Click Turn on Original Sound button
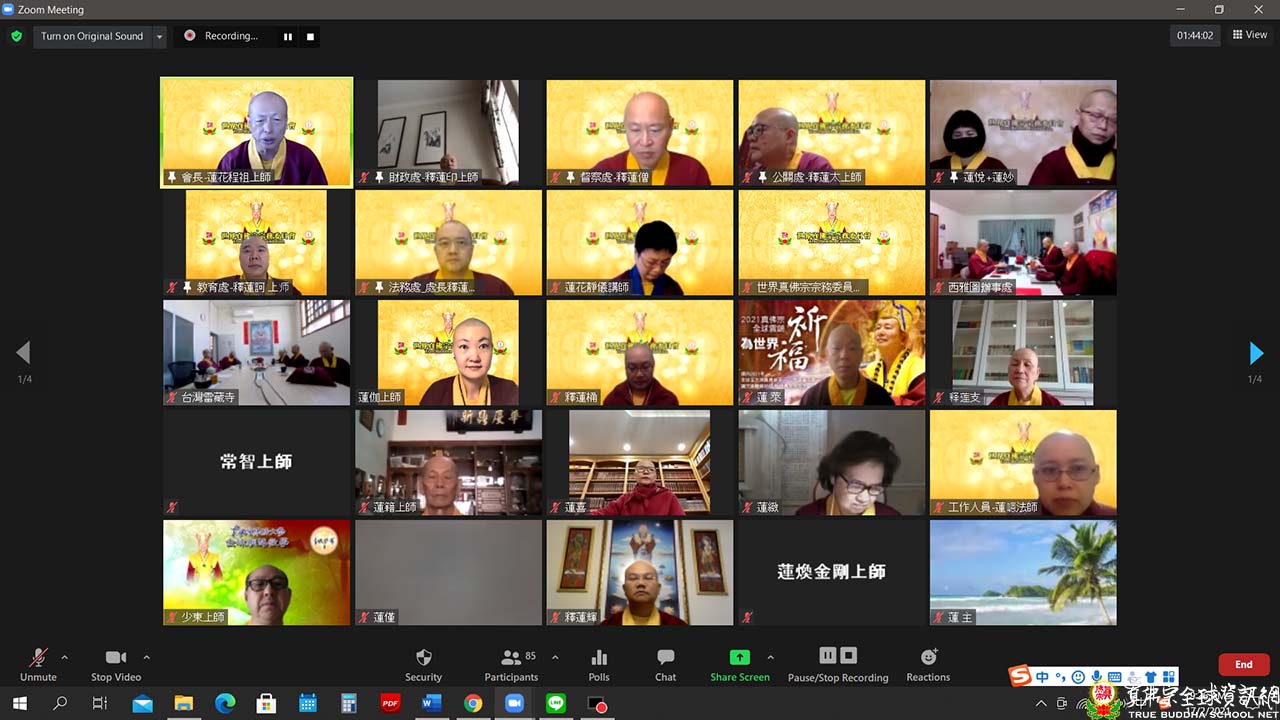The image size is (1280, 720). [x=92, y=36]
